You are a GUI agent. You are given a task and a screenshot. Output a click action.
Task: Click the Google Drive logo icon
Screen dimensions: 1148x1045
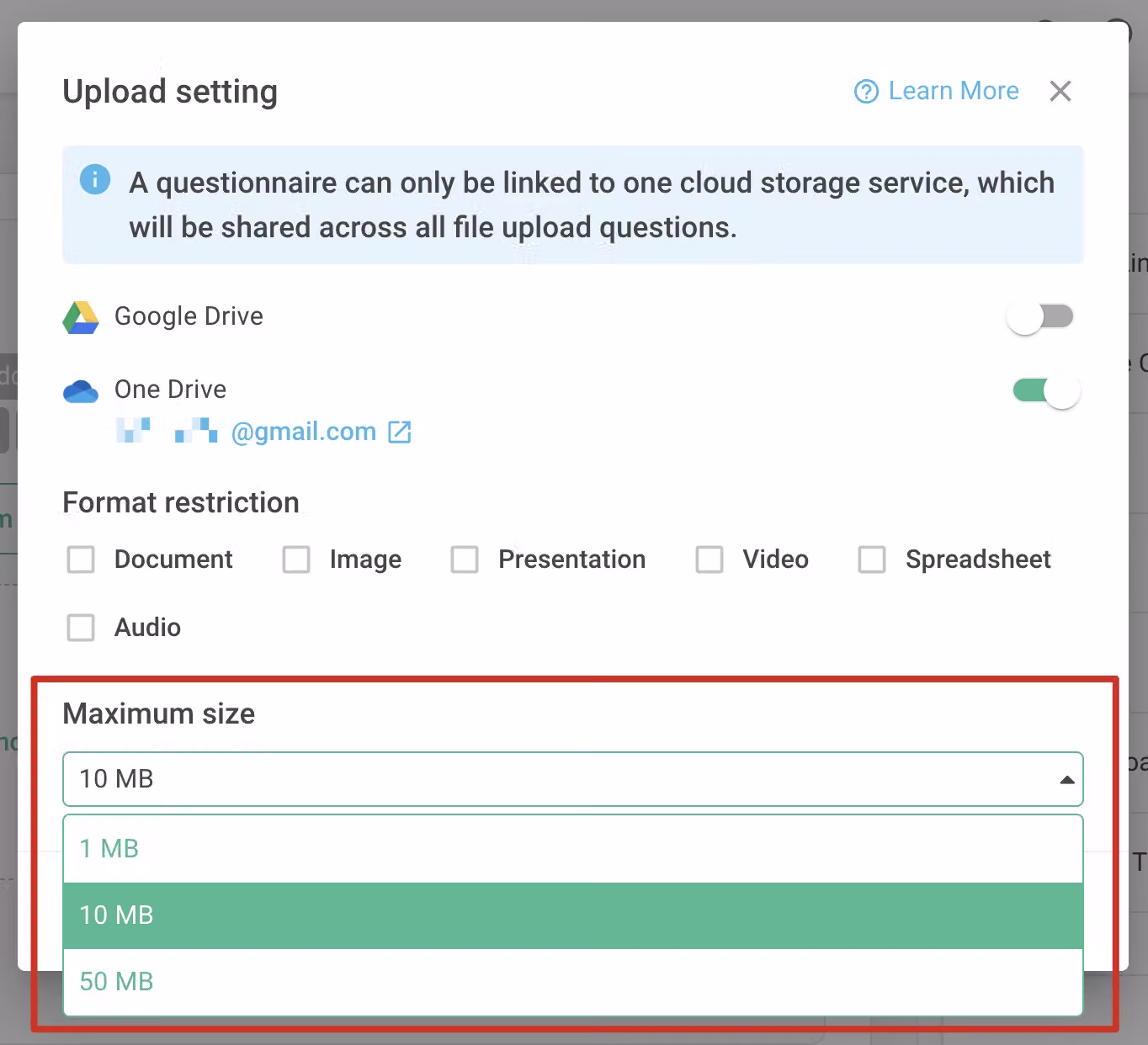coord(81,317)
